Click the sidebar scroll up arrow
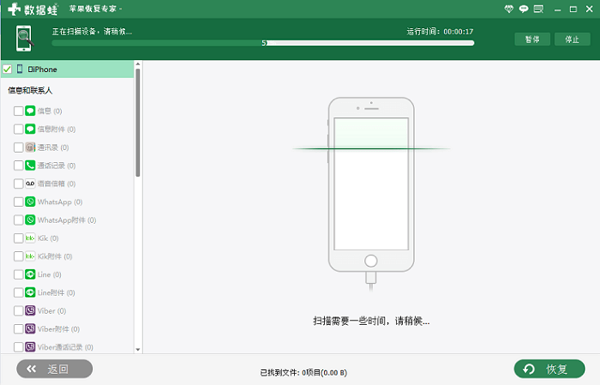Screen dimensions: 600x385 tap(138, 64)
